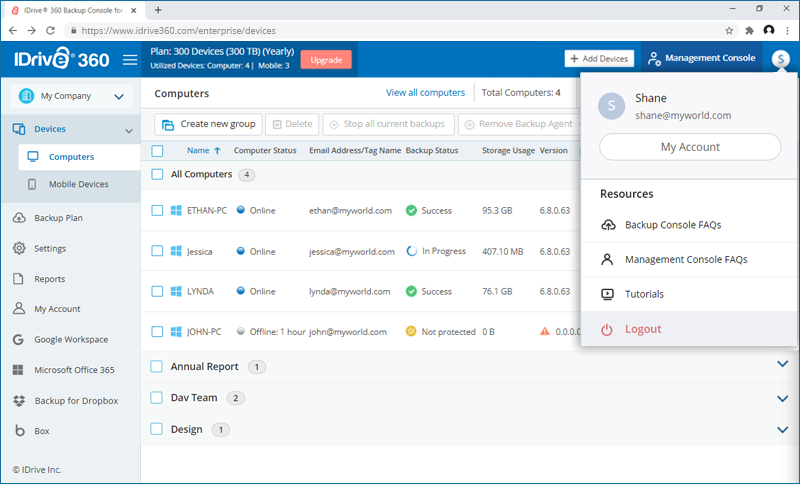
Task: Click the Box sidebar item
Action: (x=42, y=431)
